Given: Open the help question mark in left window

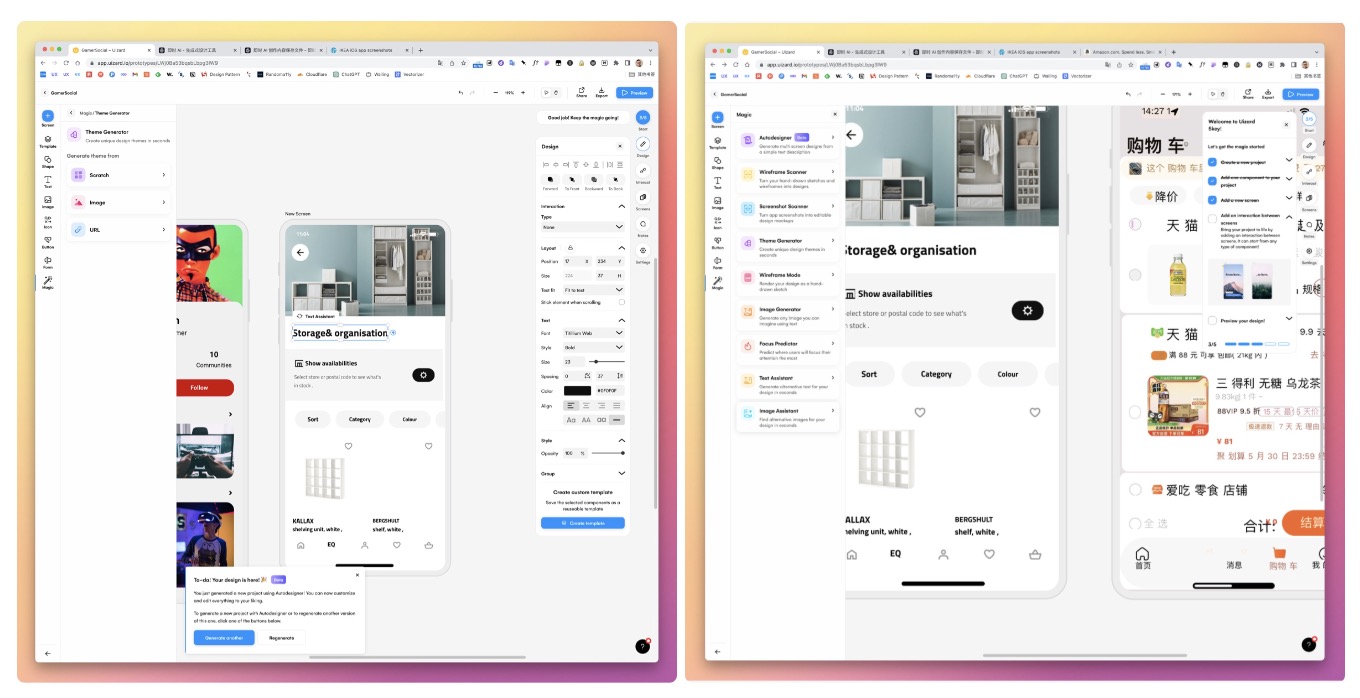Looking at the screenshot, I should click(643, 647).
